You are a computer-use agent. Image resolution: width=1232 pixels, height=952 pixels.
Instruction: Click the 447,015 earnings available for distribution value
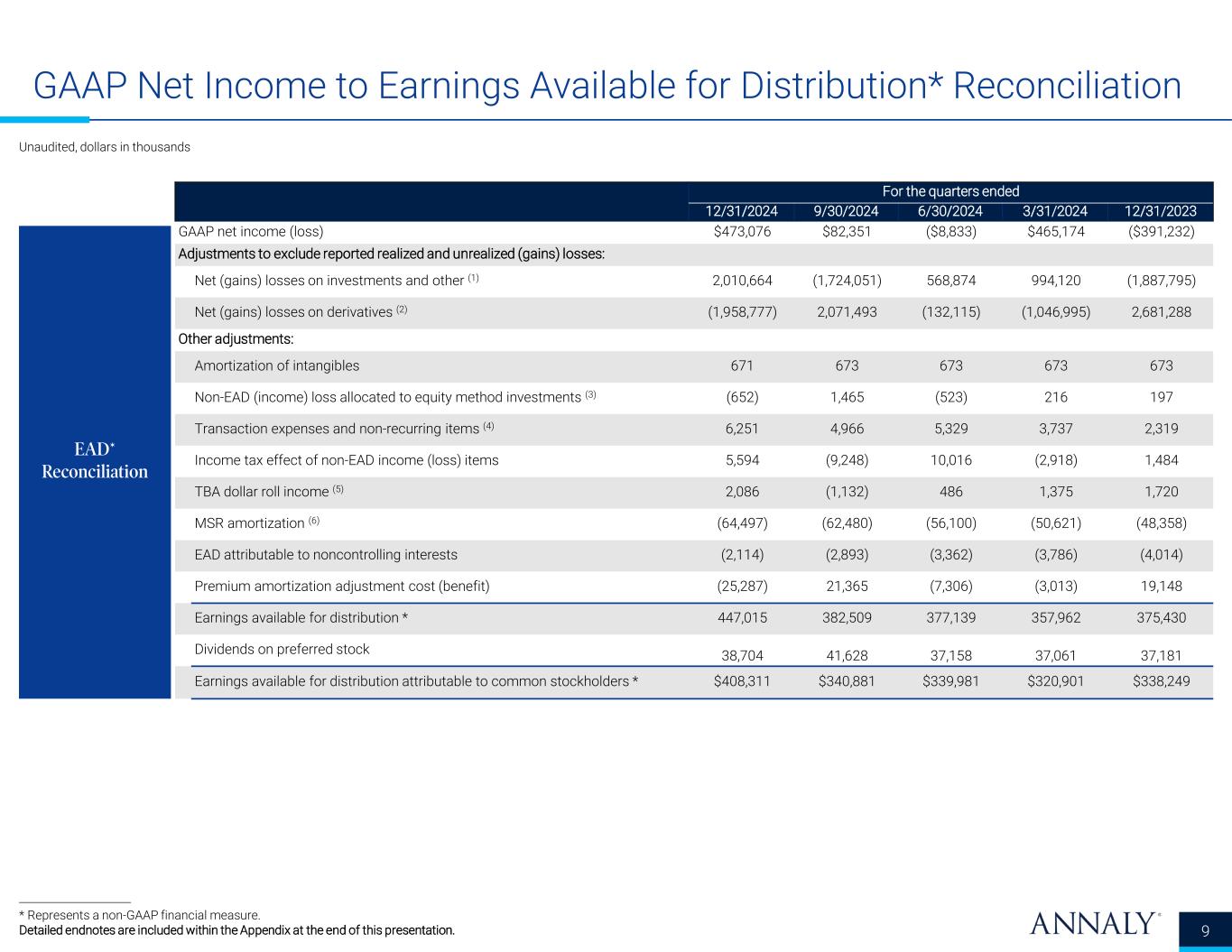pos(742,618)
